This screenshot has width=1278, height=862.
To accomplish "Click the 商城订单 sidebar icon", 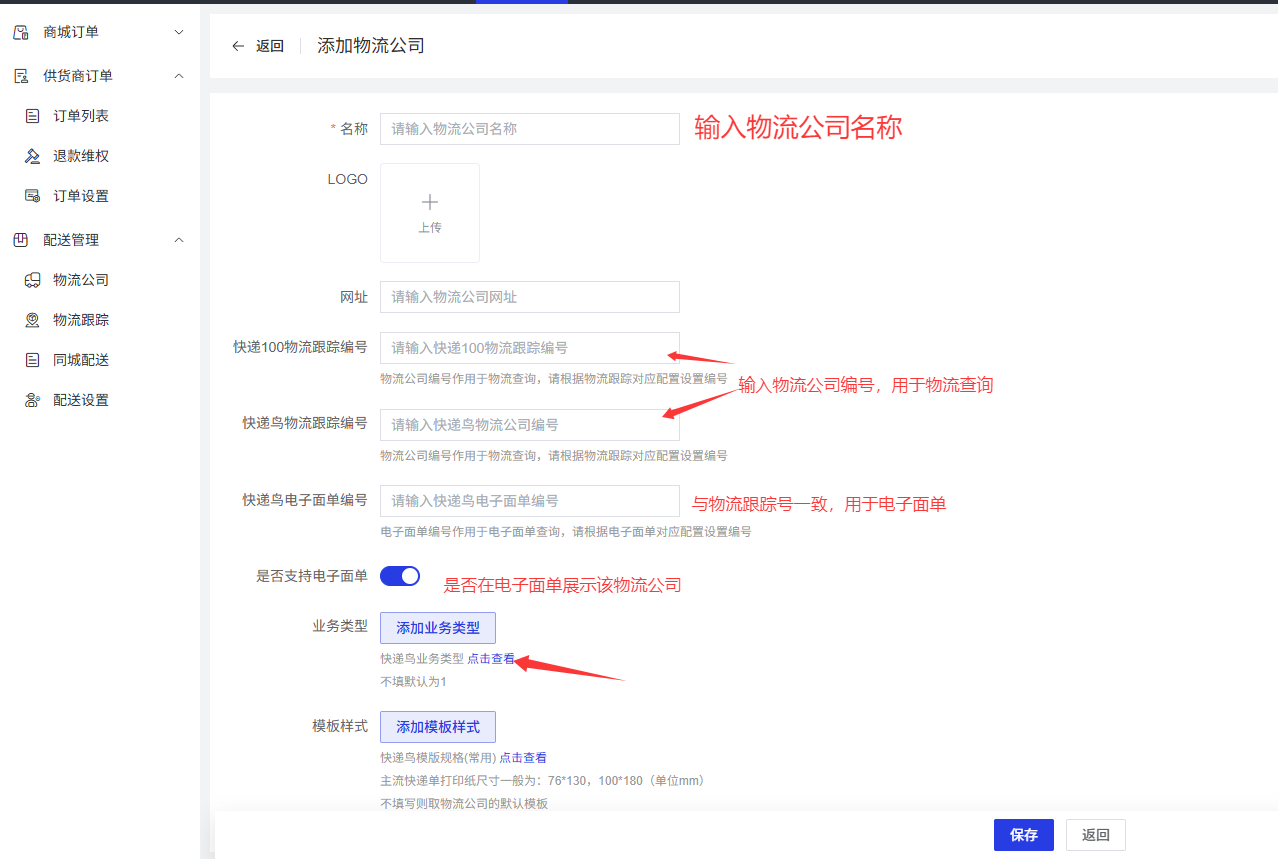I will pyautogui.click(x=20, y=32).
